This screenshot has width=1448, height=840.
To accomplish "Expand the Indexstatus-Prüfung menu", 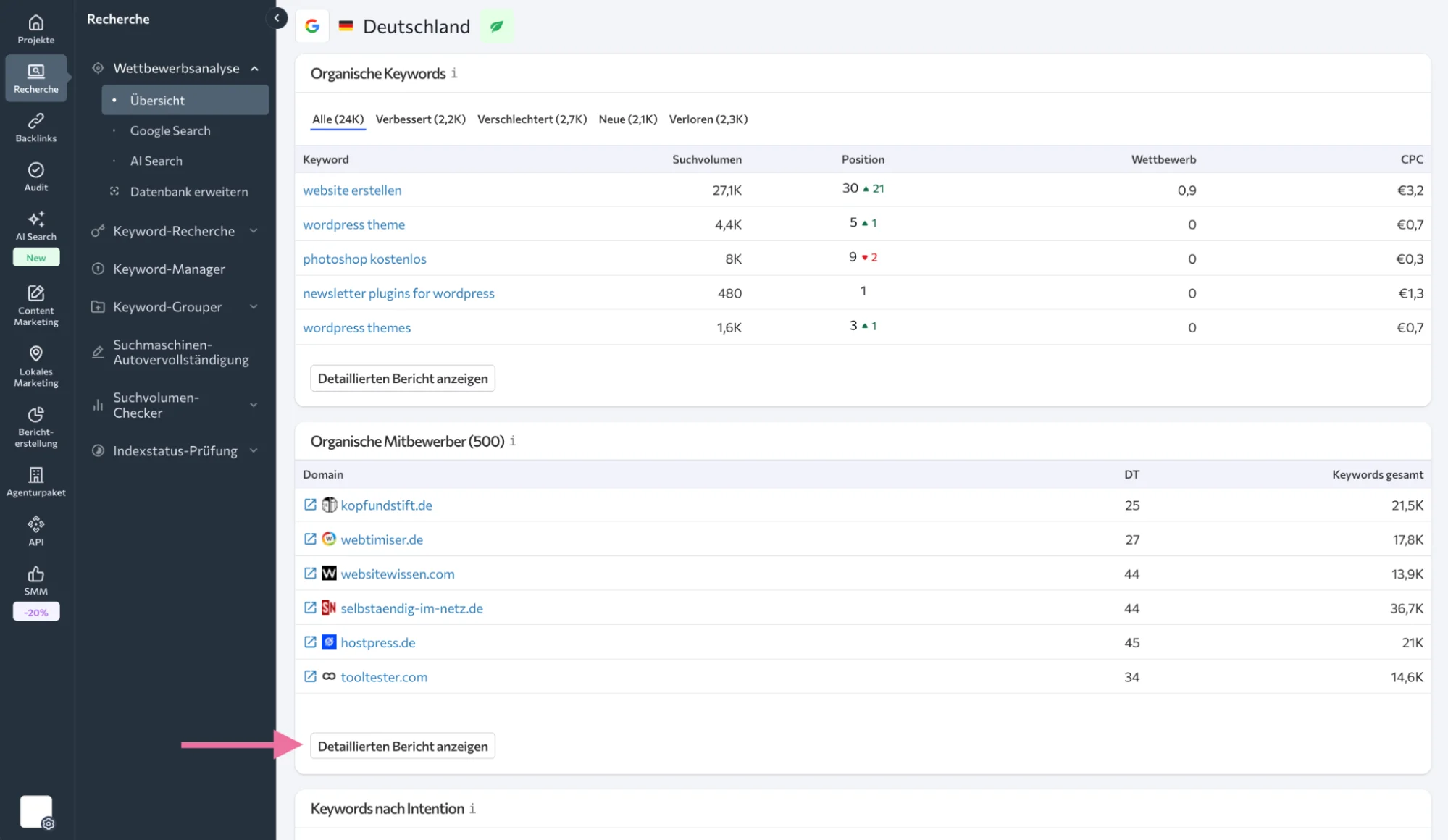I will (x=254, y=450).
